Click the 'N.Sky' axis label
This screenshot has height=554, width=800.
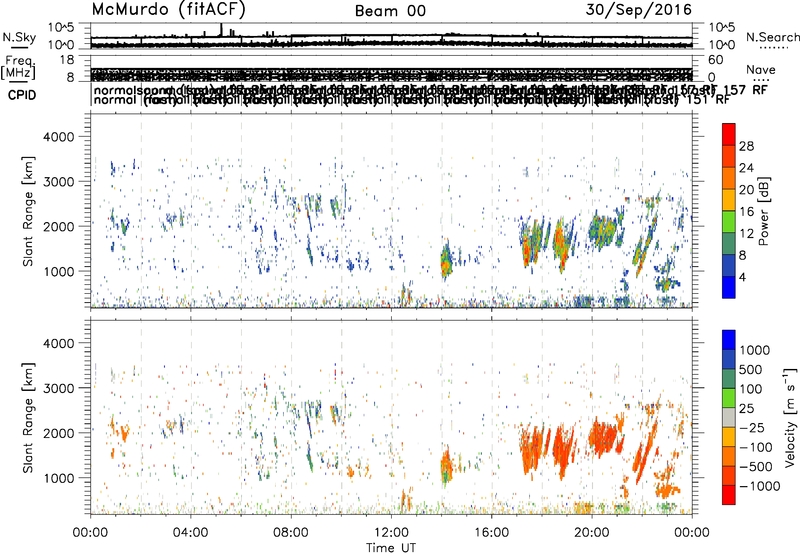point(19,37)
